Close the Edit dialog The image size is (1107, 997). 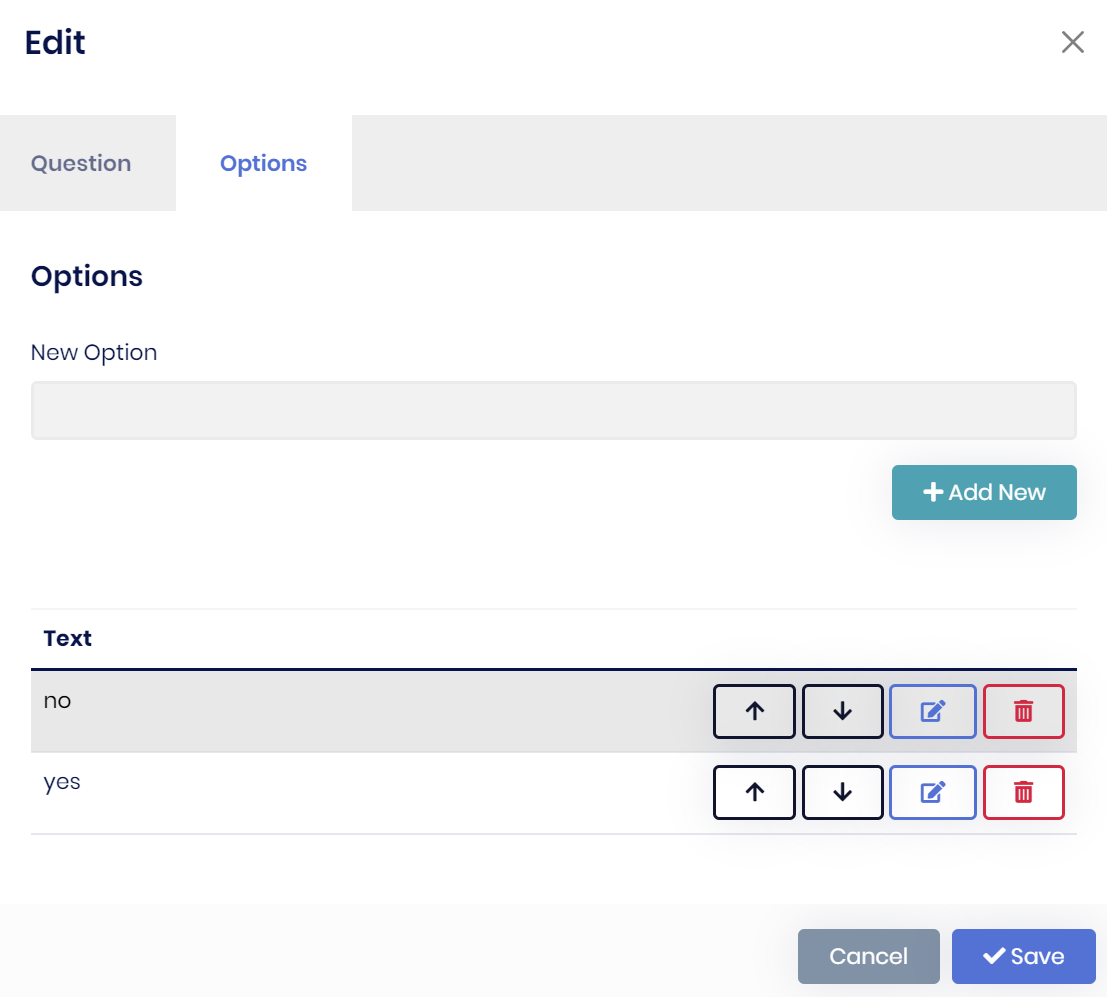pos(1072,42)
